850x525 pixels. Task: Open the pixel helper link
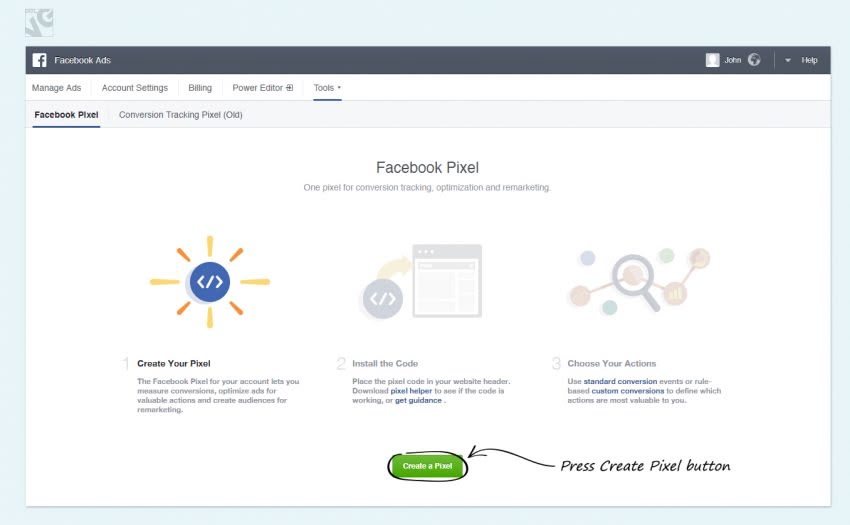pyautogui.click(x=411, y=390)
